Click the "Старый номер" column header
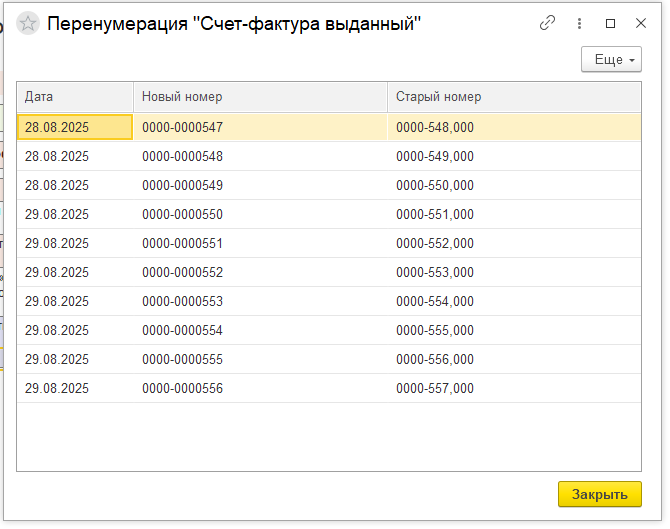 [513, 97]
